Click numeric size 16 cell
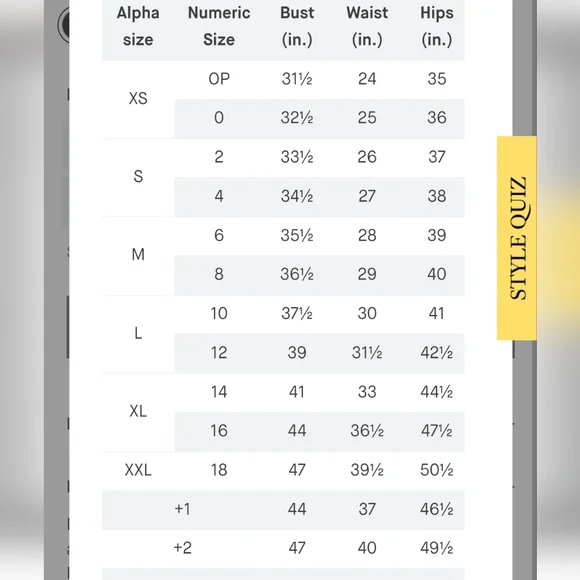Image resolution: width=580 pixels, height=580 pixels. [x=219, y=431]
